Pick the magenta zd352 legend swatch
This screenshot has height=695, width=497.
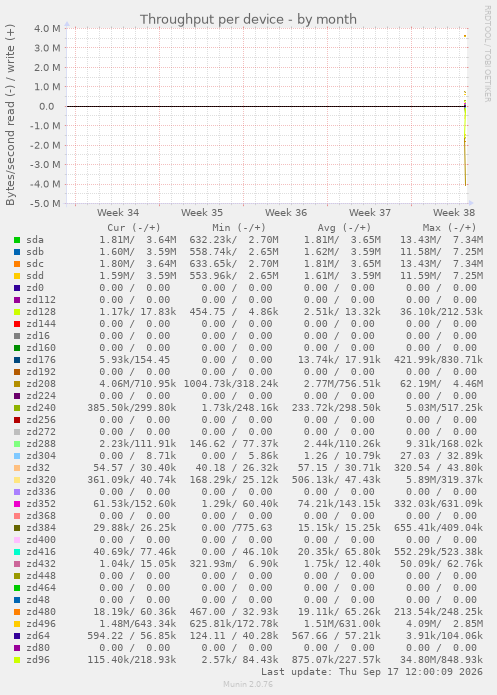pyautogui.click(x=17, y=504)
